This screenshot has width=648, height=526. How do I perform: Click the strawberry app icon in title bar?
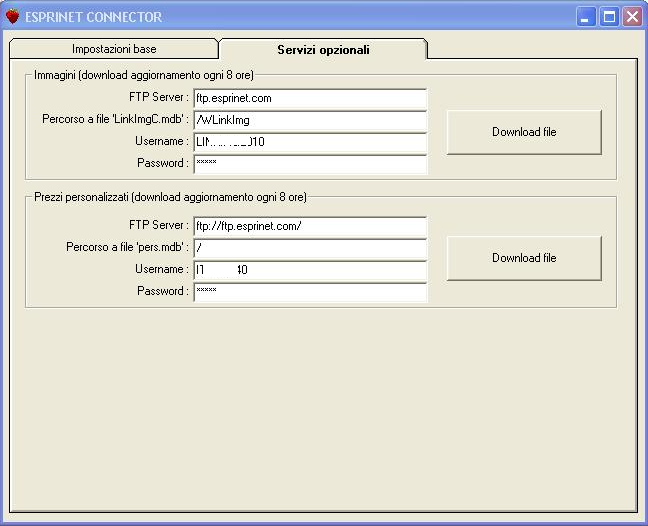(12, 17)
